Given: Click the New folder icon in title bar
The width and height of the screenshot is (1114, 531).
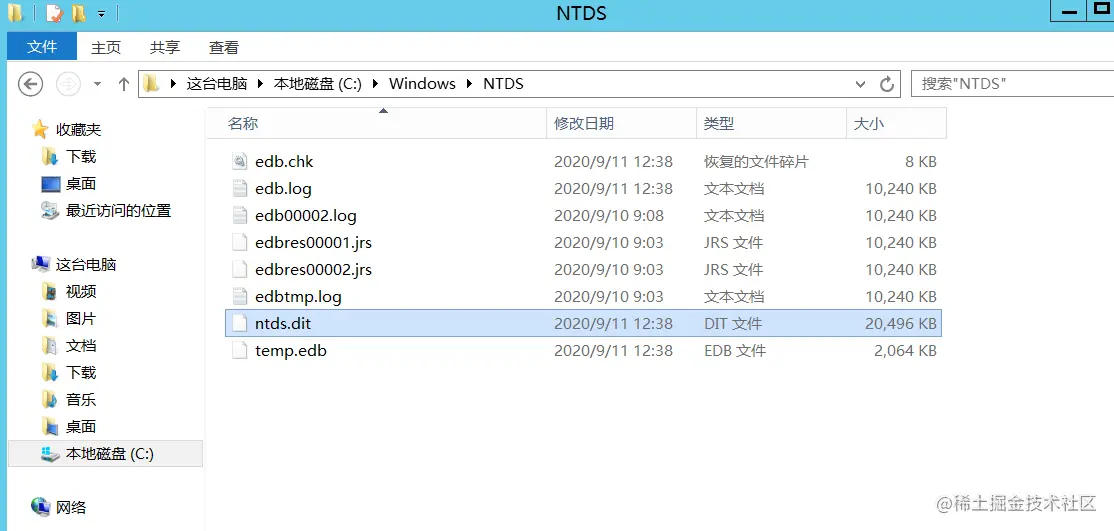Looking at the screenshot, I should (x=79, y=14).
